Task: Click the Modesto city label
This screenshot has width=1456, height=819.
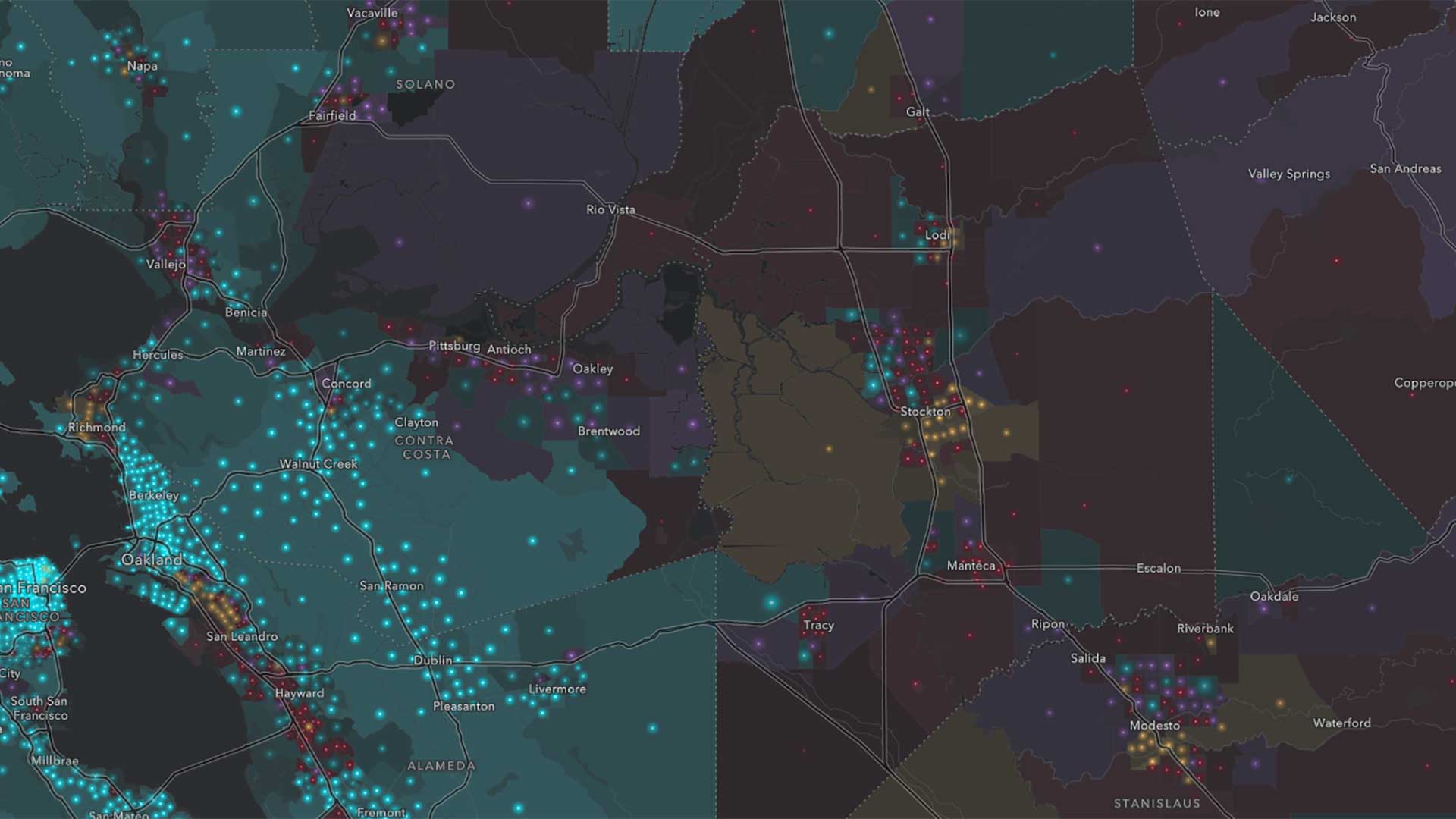Action: [x=1154, y=726]
